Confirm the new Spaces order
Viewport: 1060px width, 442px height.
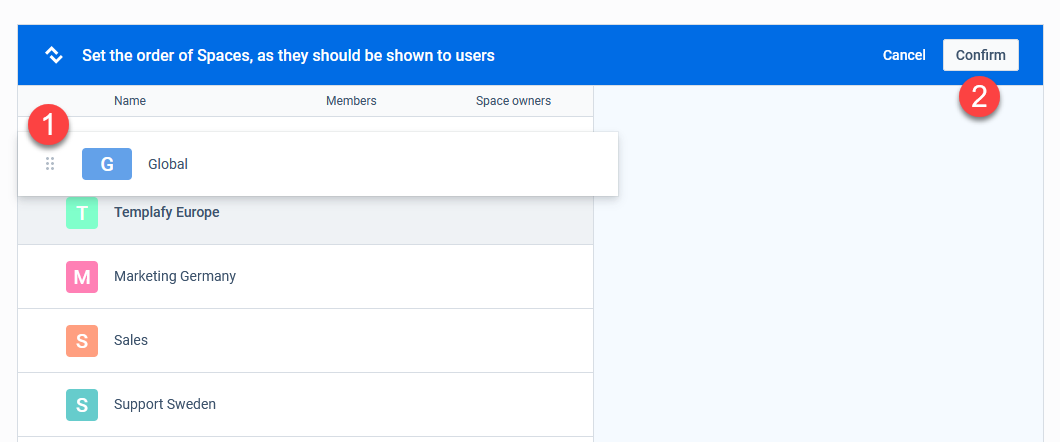[980, 55]
